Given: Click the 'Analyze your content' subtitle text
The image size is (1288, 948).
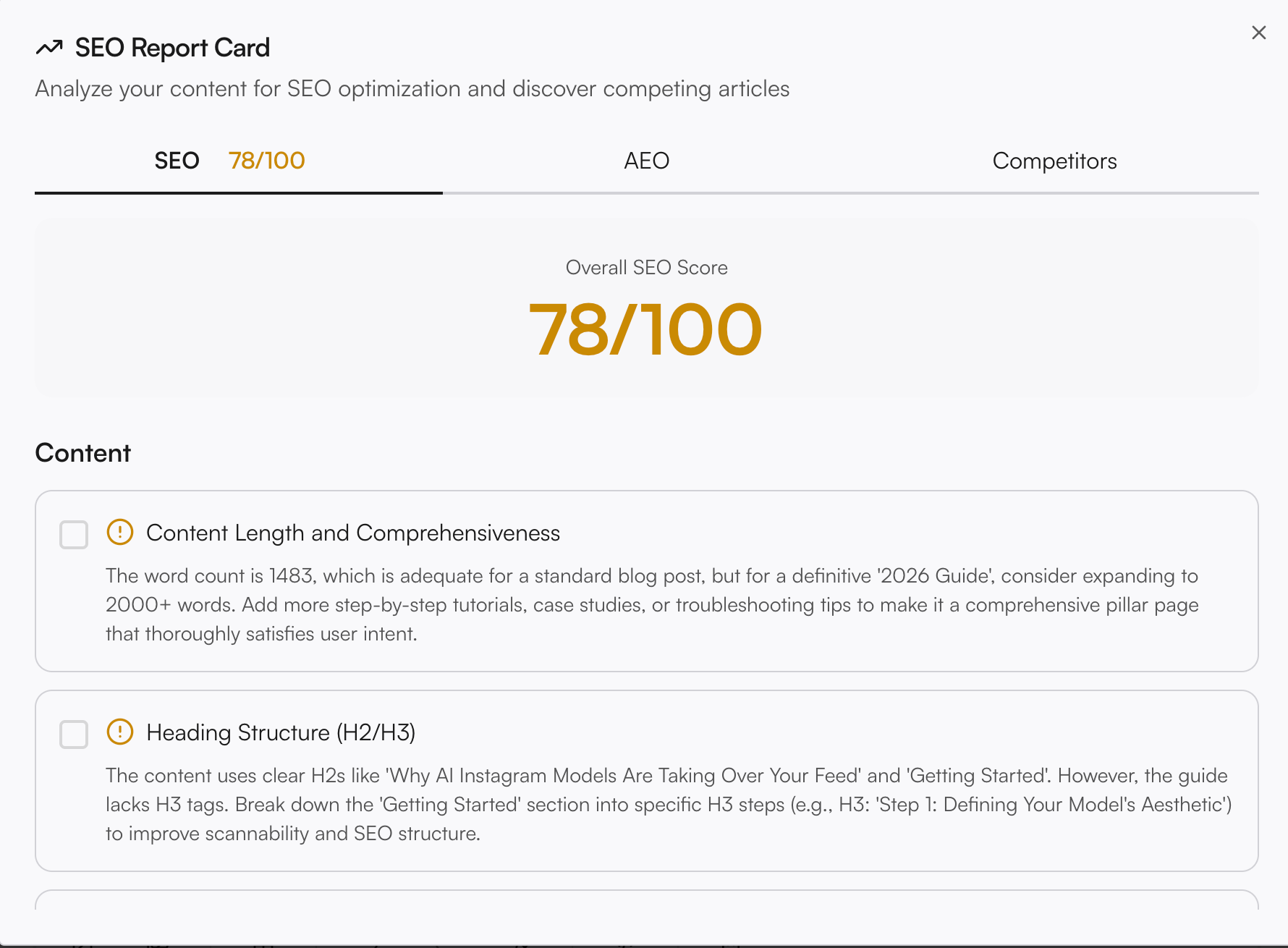Looking at the screenshot, I should [412, 89].
